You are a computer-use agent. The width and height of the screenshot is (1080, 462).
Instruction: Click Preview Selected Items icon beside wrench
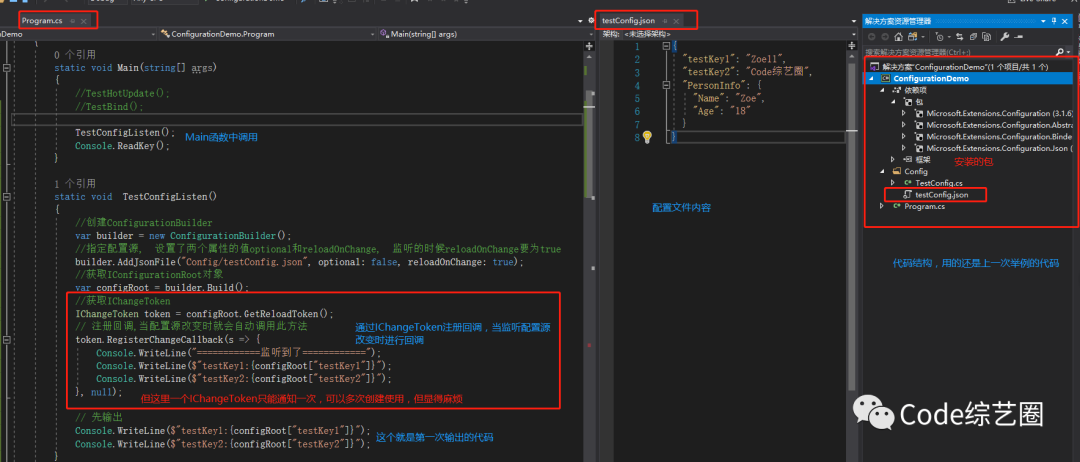(1019, 36)
